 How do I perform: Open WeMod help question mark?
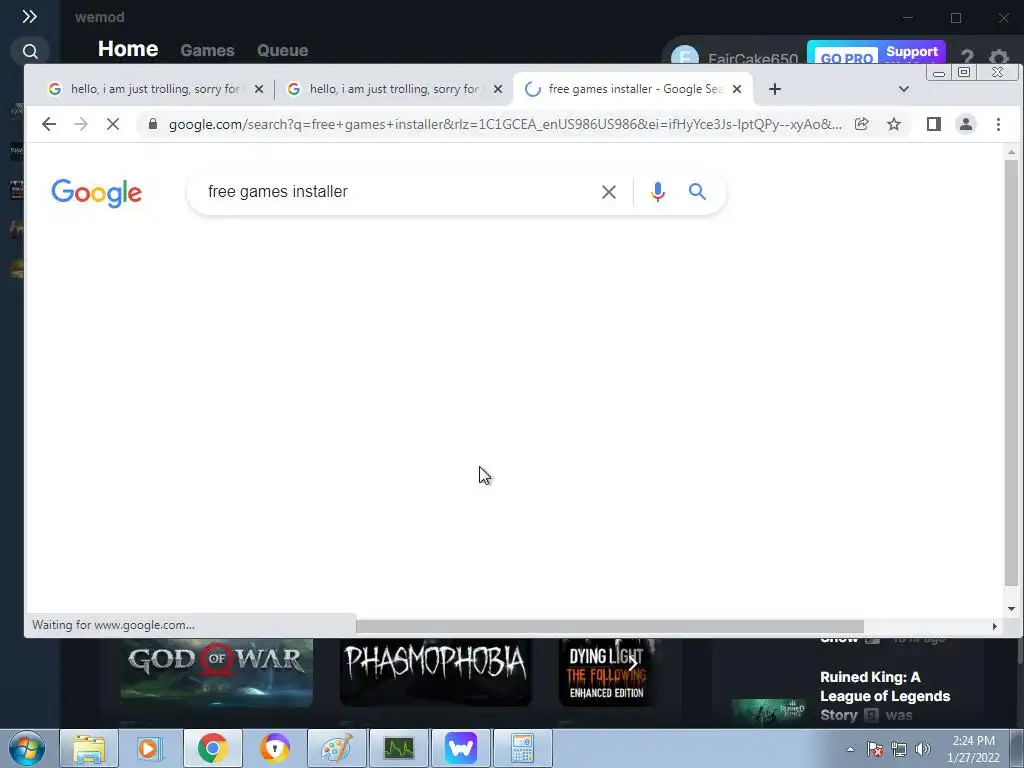point(967,56)
